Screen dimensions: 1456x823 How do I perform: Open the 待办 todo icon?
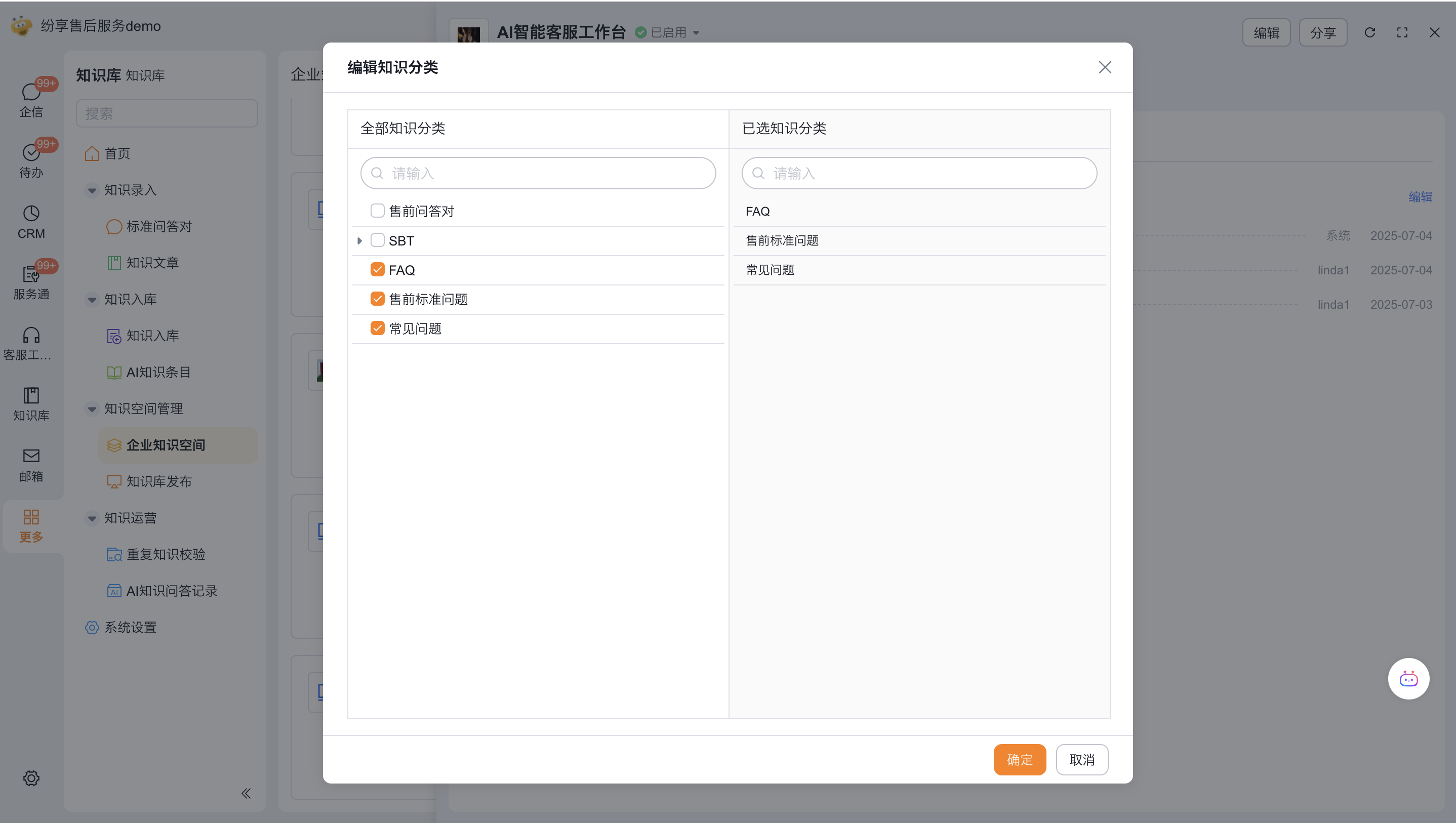pyautogui.click(x=30, y=153)
